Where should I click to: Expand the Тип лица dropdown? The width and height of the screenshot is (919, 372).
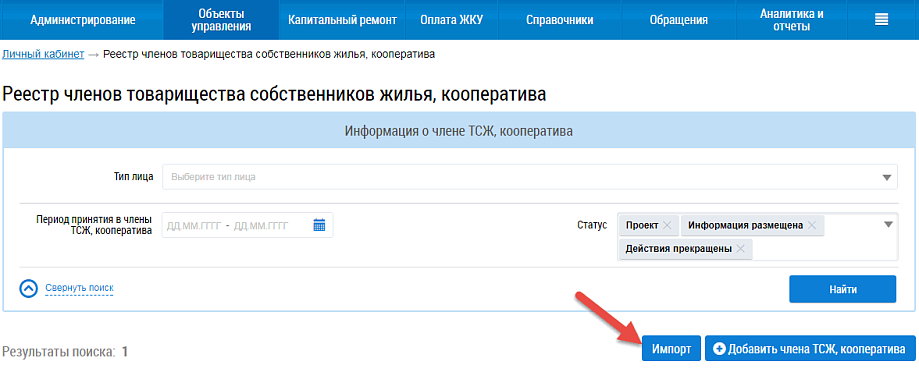pyautogui.click(x=529, y=177)
